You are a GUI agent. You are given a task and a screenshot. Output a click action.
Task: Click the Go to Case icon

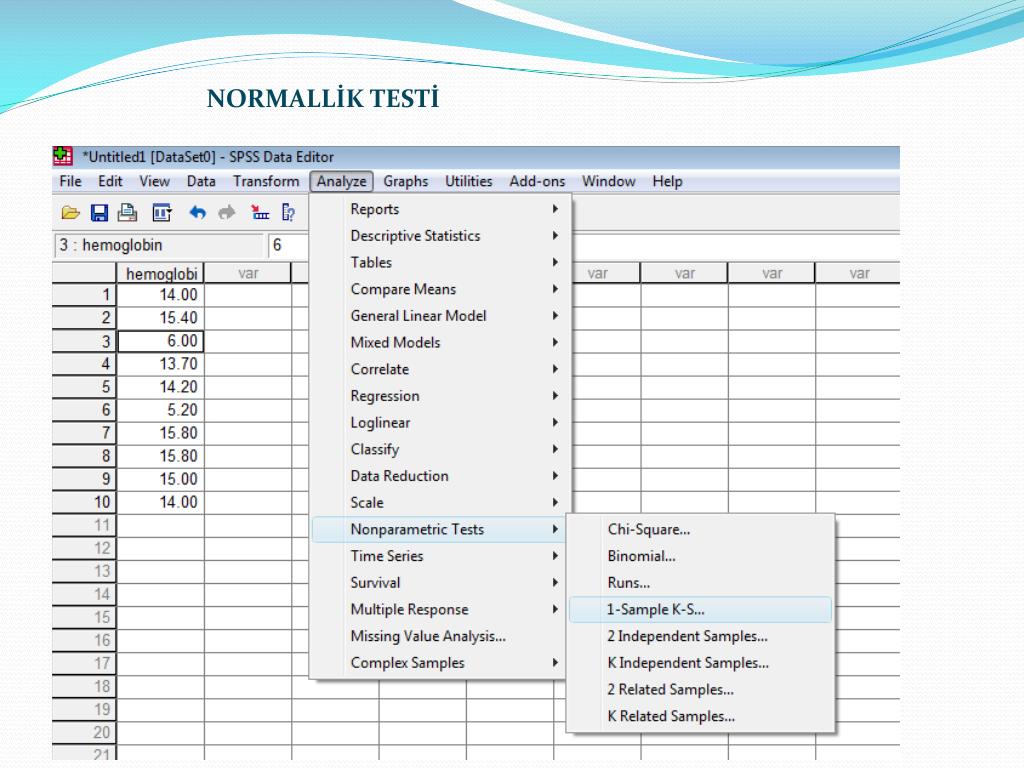point(260,212)
